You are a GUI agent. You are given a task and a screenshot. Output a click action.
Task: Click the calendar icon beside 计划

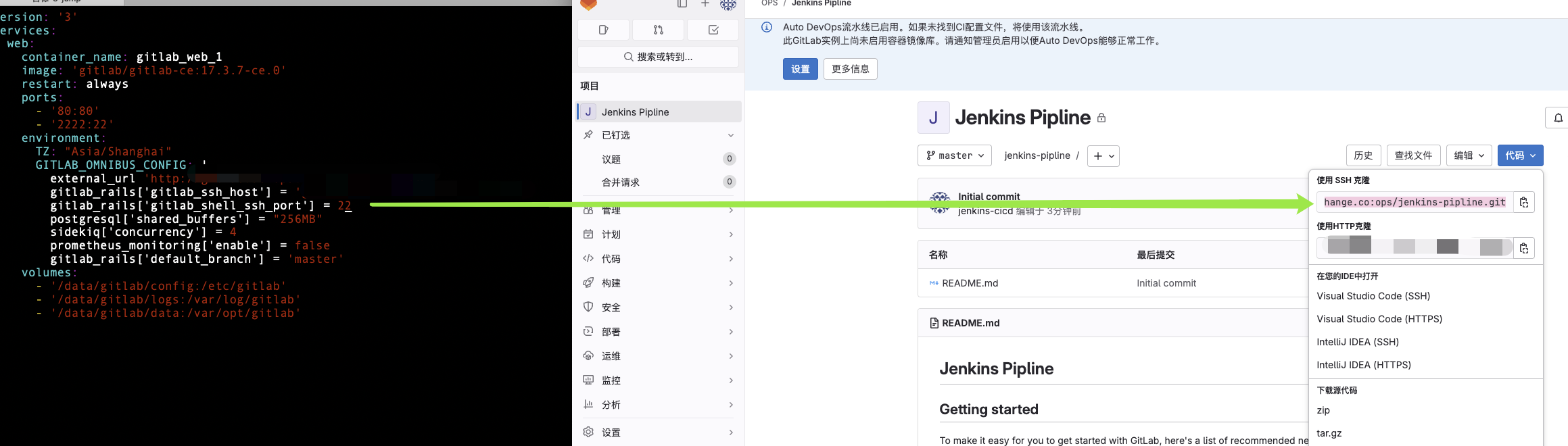click(x=588, y=234)
